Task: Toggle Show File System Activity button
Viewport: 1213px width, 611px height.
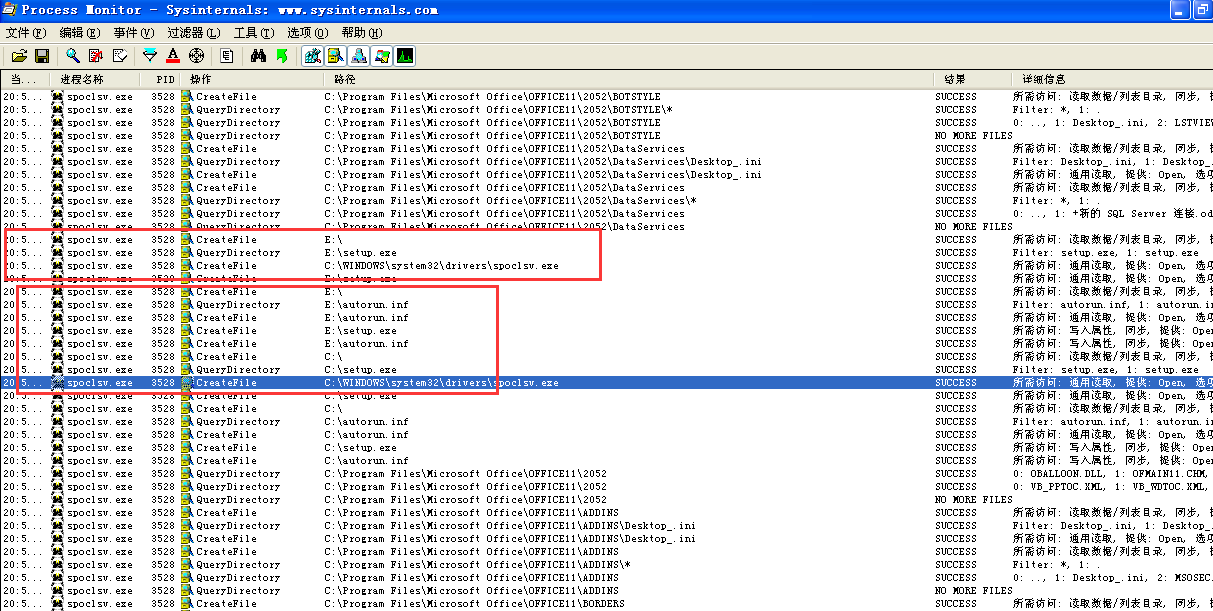Action: click(x=336, y=56)
